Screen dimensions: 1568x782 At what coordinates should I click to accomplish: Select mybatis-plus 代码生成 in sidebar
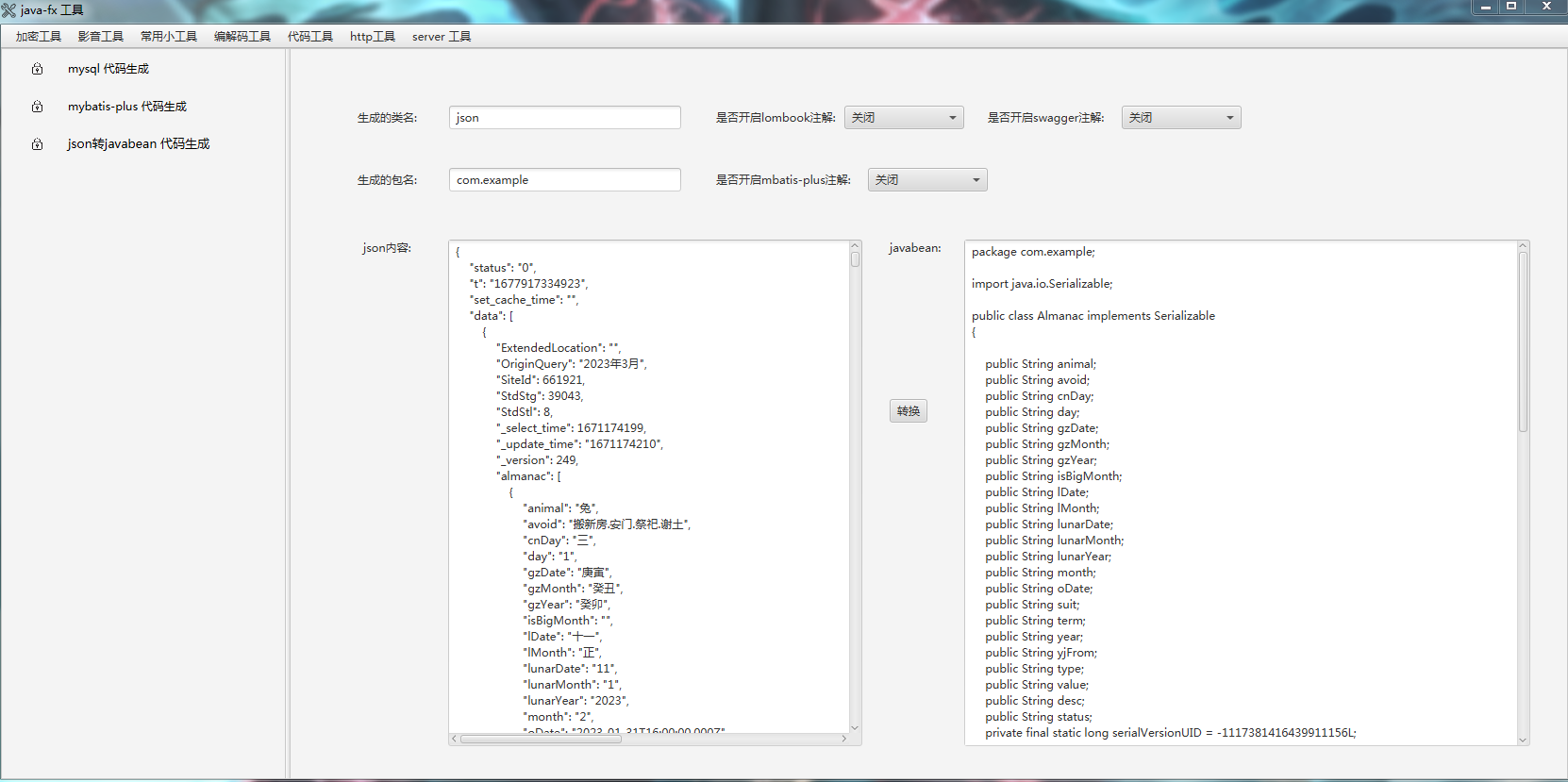(127, 107)
